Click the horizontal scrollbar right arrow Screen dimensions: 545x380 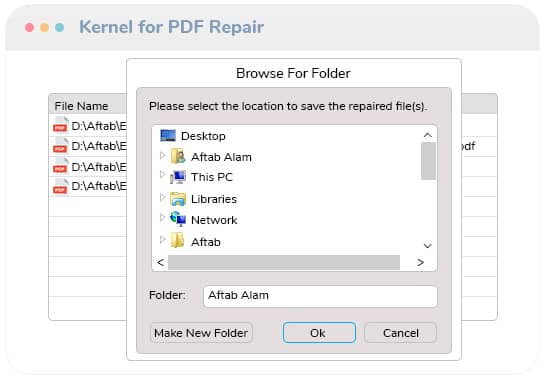420,262
